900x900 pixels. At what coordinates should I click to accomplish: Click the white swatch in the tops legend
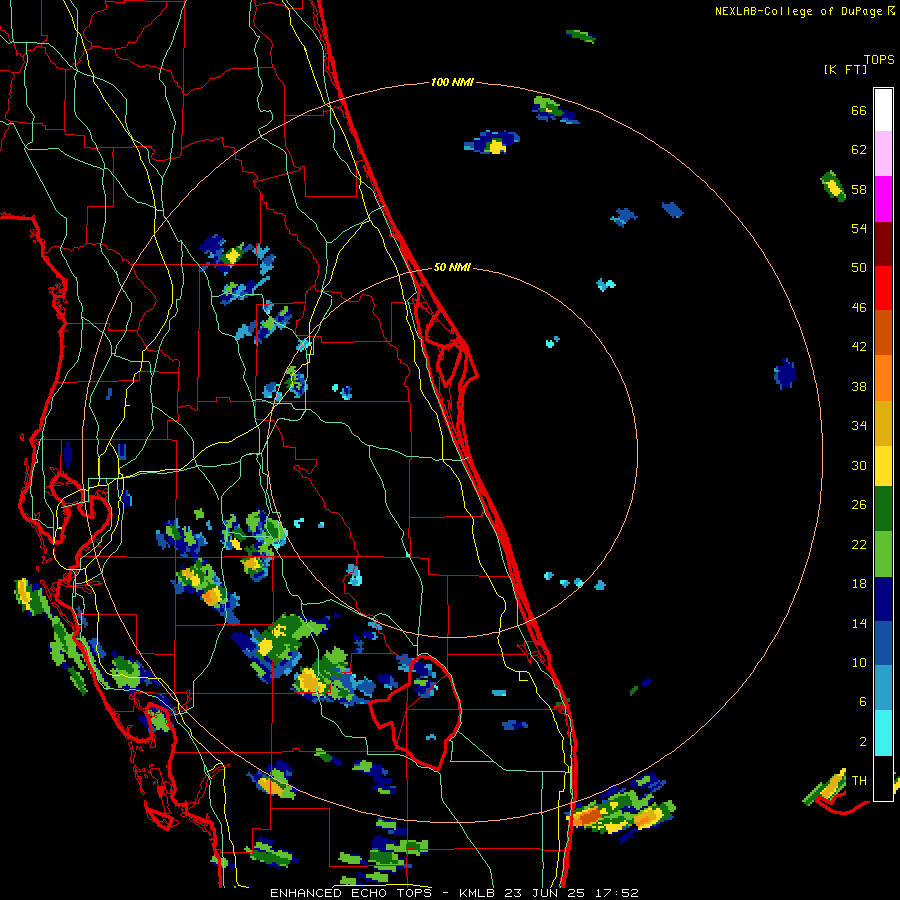(x=883, y=110)
